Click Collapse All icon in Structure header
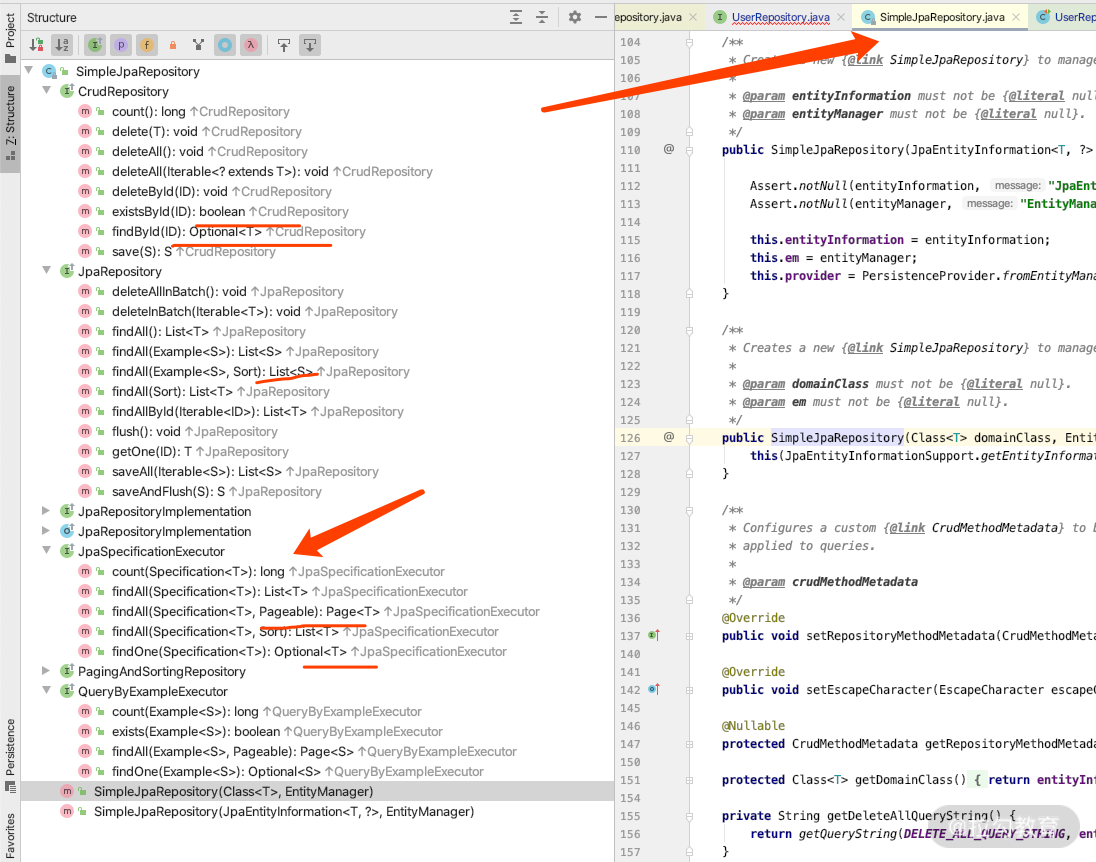The image size is (1096, 862). (x=542, y=17)
